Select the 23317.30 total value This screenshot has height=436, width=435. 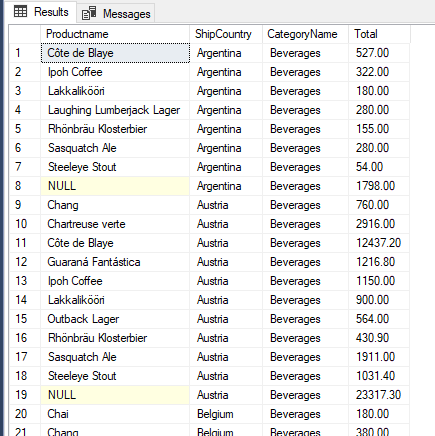coord(379,395)
